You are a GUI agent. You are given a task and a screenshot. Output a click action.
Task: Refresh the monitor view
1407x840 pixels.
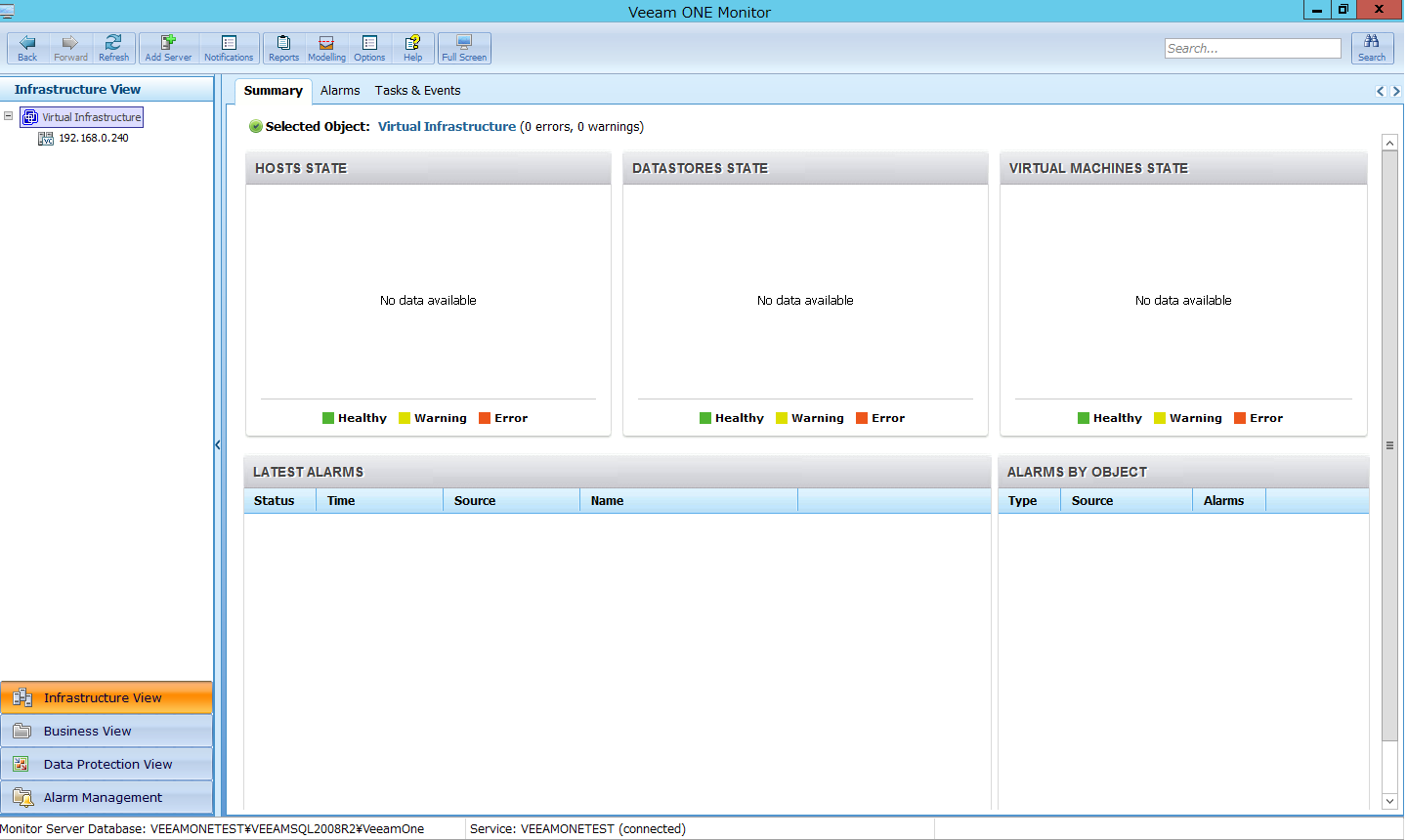click(x=113, y=48)
